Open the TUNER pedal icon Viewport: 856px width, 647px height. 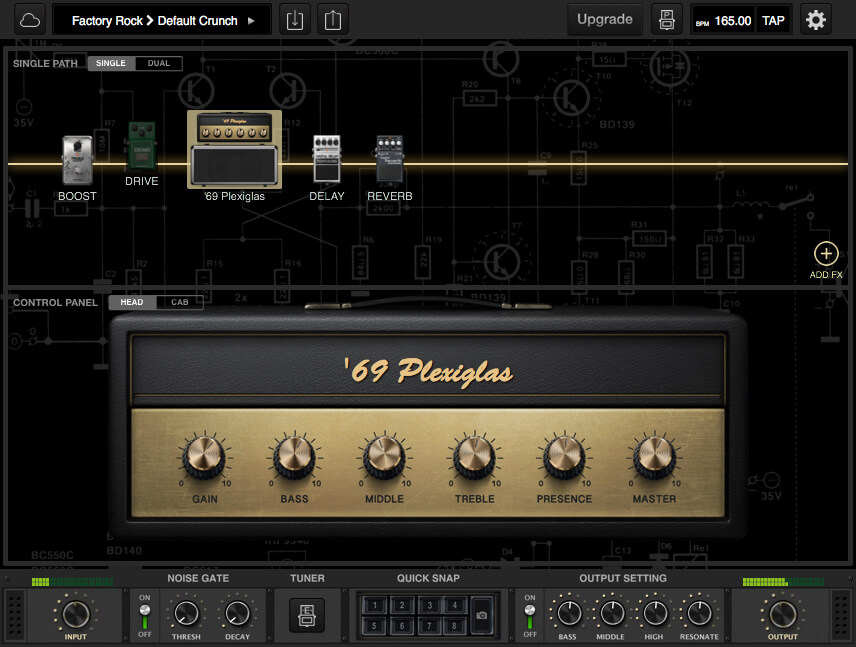coord(307,615)
